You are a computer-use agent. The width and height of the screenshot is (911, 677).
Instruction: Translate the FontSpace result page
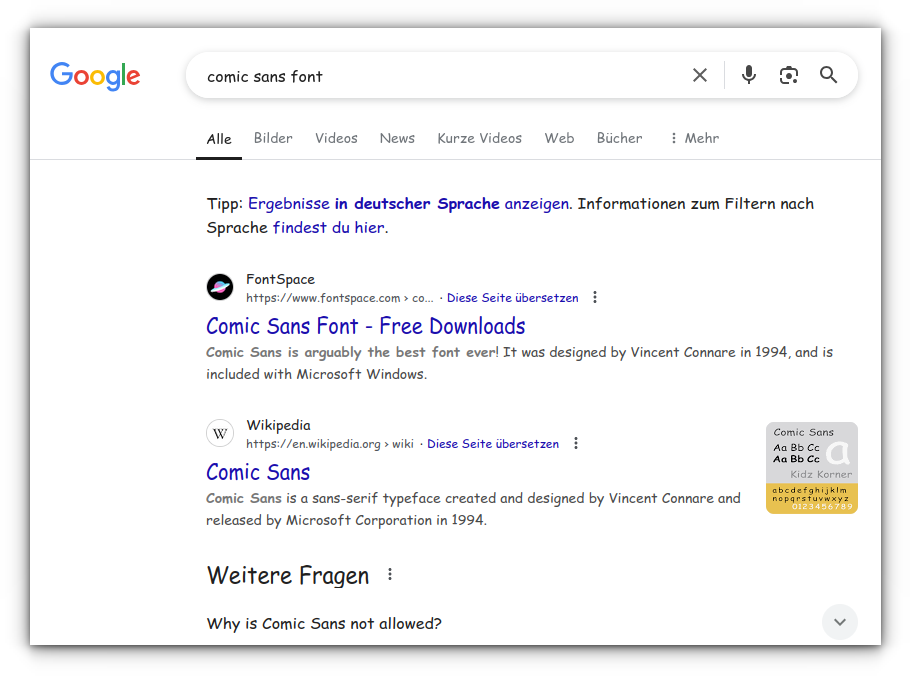512,298
